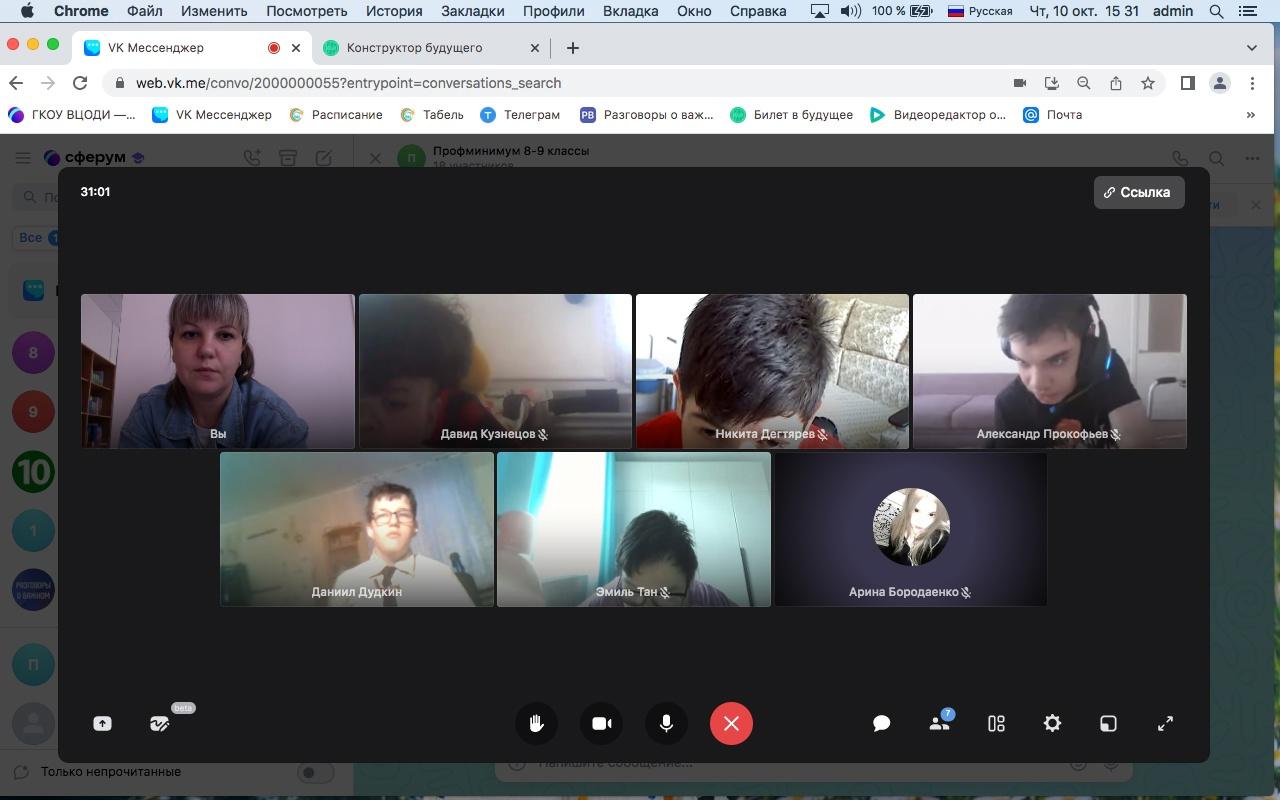Open Почта bookmark
The width and height of the screenshot is (1280, 800).
point(1053,114)
